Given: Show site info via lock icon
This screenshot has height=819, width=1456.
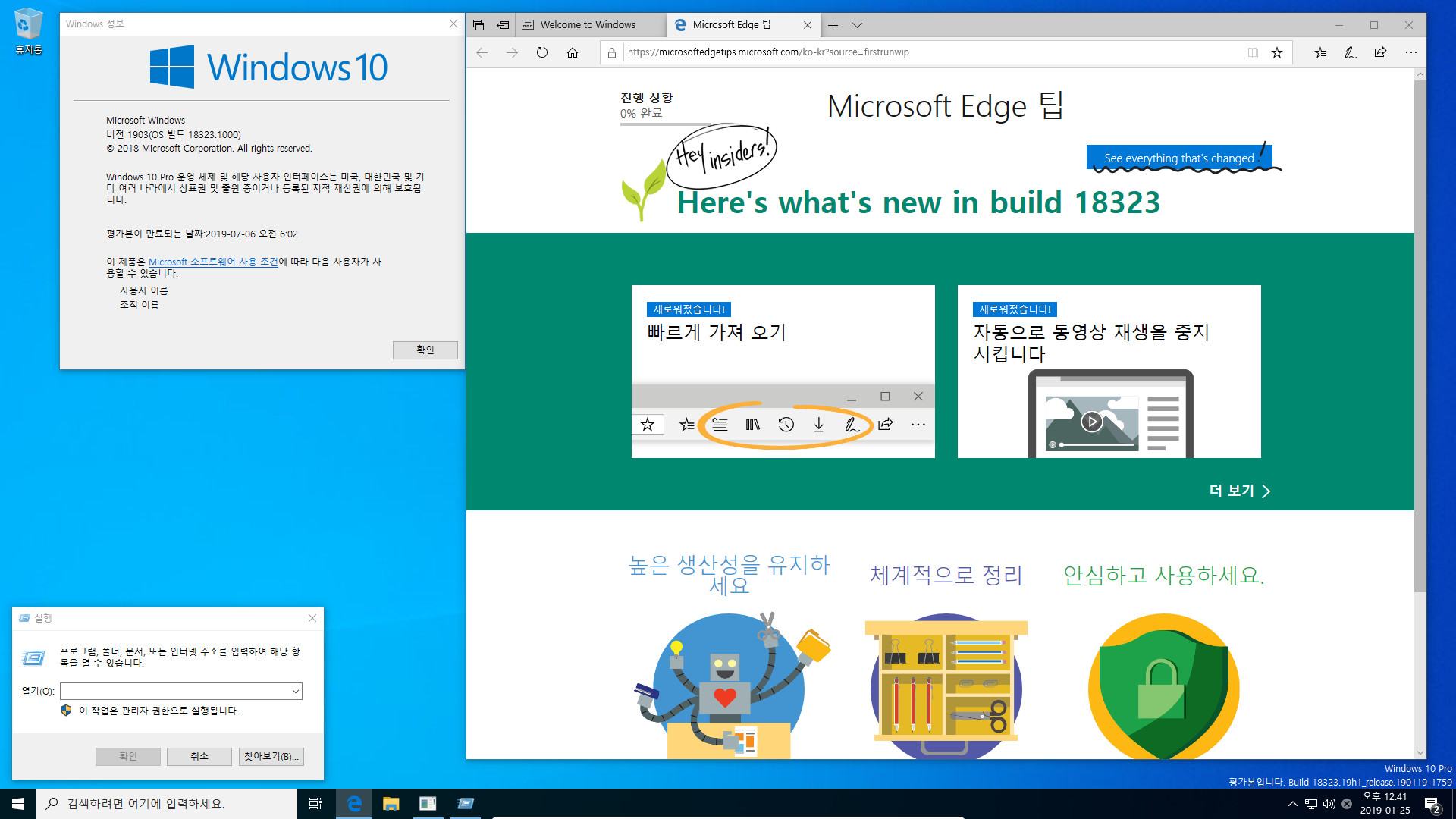Looking at the screenshot, I should (612, 52).
